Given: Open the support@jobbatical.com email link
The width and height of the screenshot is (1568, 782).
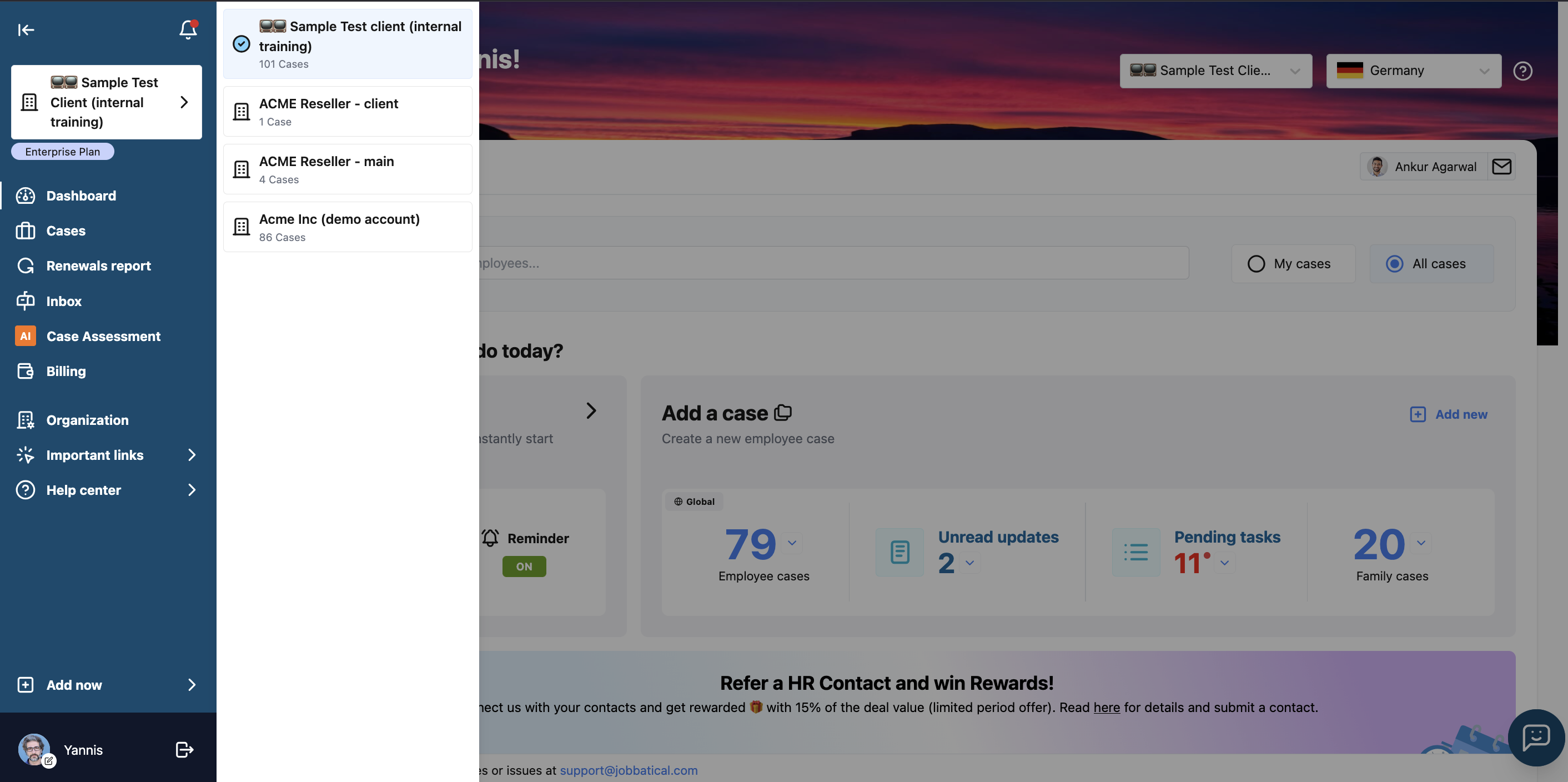Looking at the screenshot, I should [629, 770].
